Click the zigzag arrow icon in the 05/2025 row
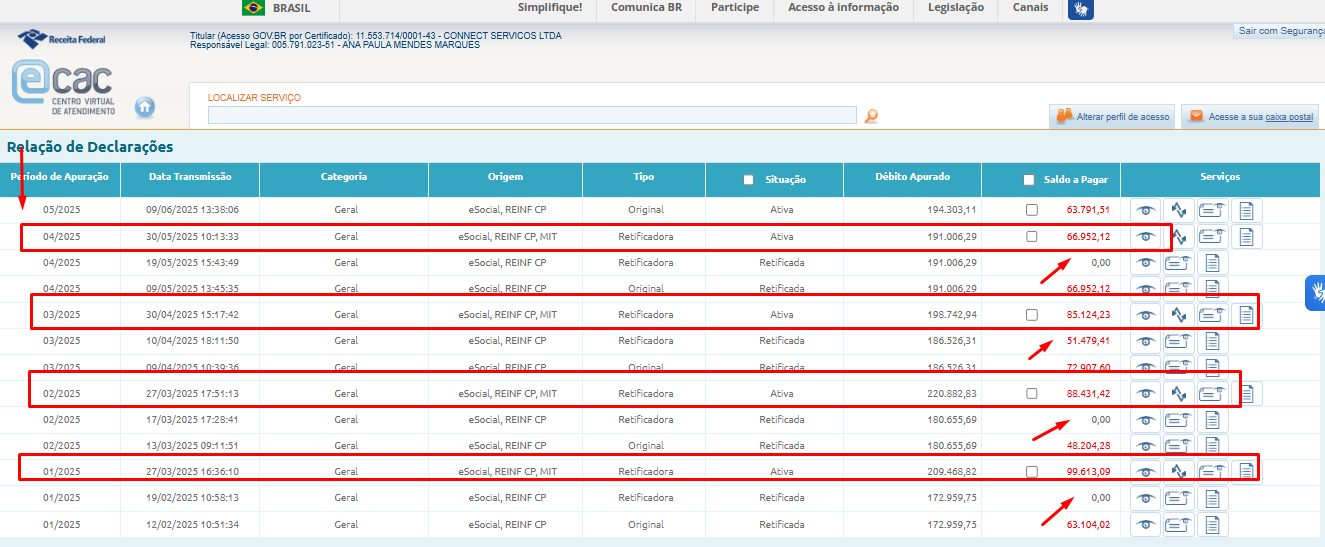 tap(1179, 210)
